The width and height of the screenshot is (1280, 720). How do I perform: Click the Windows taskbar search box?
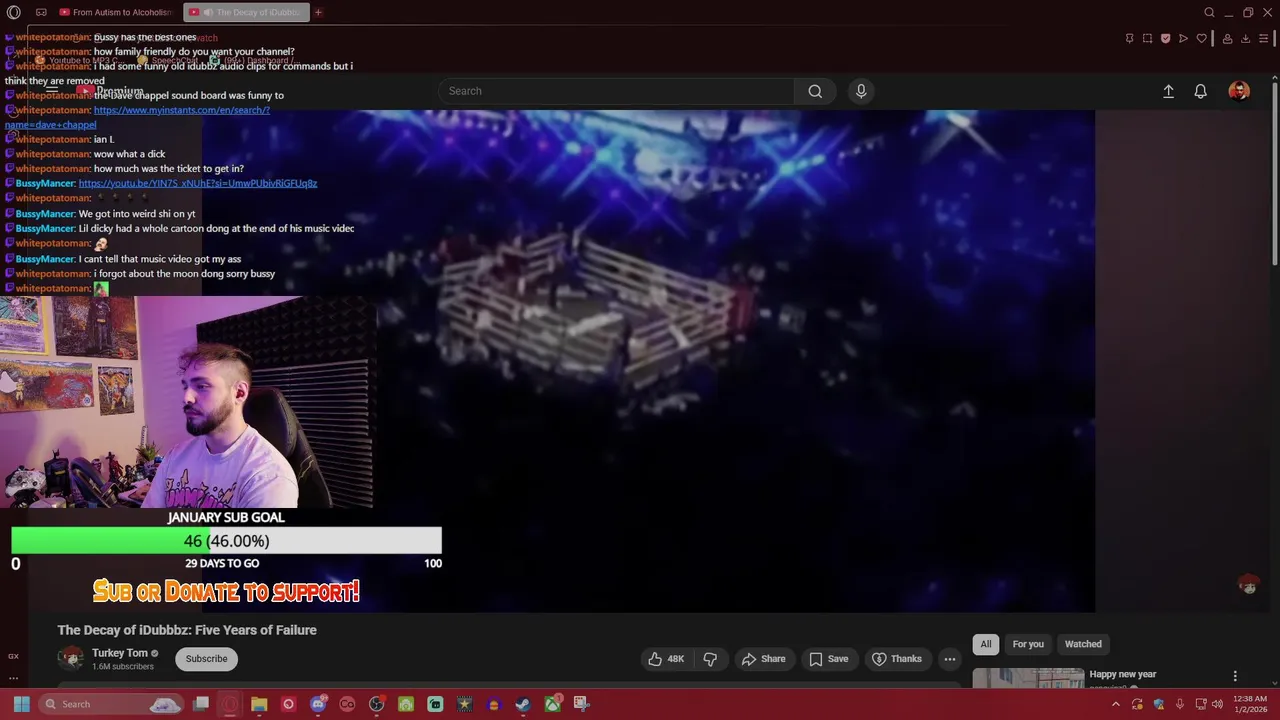coord(110,704)
